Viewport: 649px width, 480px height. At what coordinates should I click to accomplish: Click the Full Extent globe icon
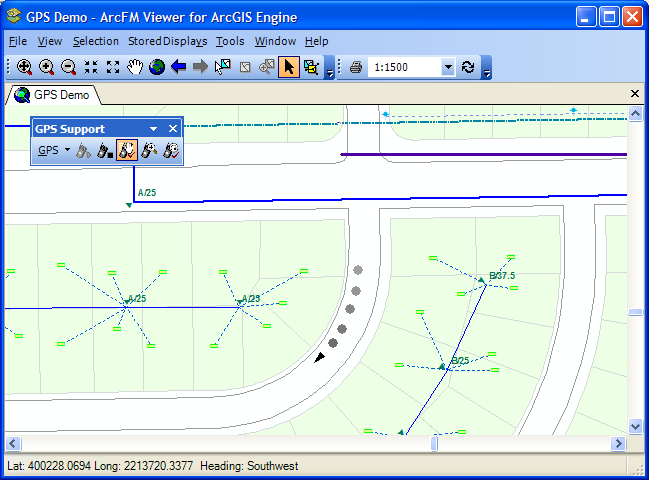(x=156, y=67)
